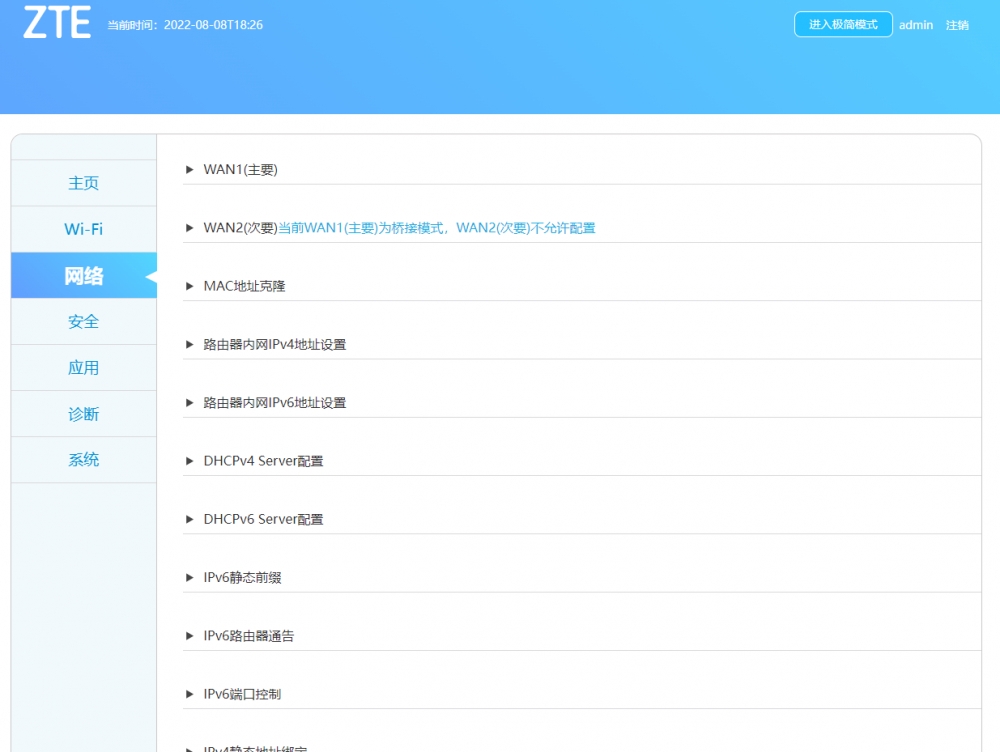Click IPv6路由器通告 title
1000x752 pixels.
pos(249,636)
